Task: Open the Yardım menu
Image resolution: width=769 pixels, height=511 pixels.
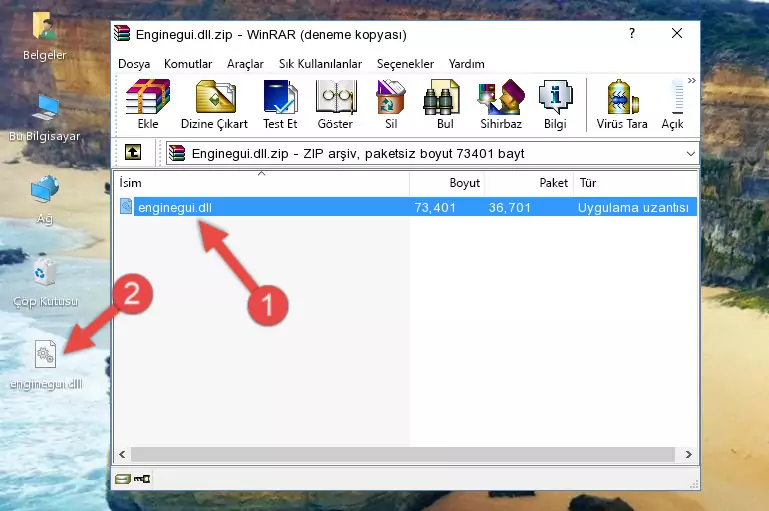Action: click(466, 64)
